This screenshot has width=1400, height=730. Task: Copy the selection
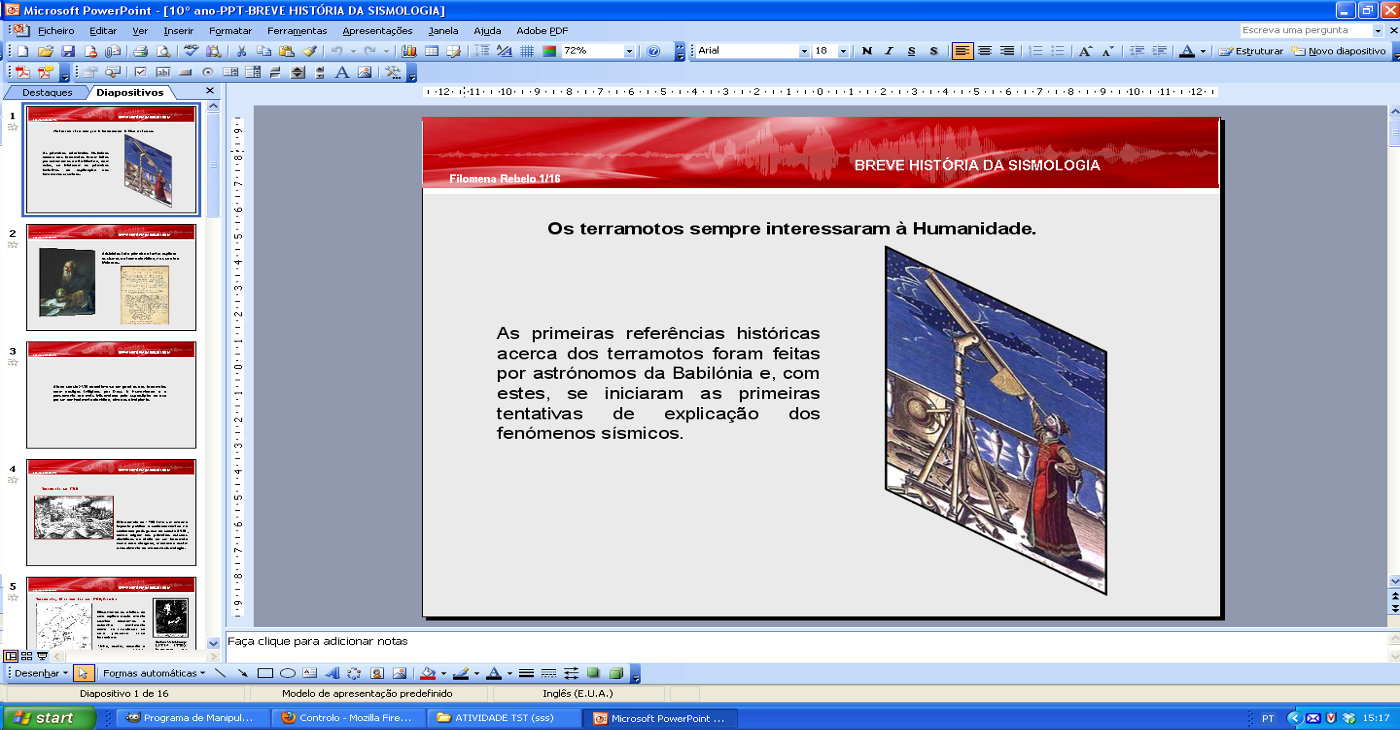(264, 51)
